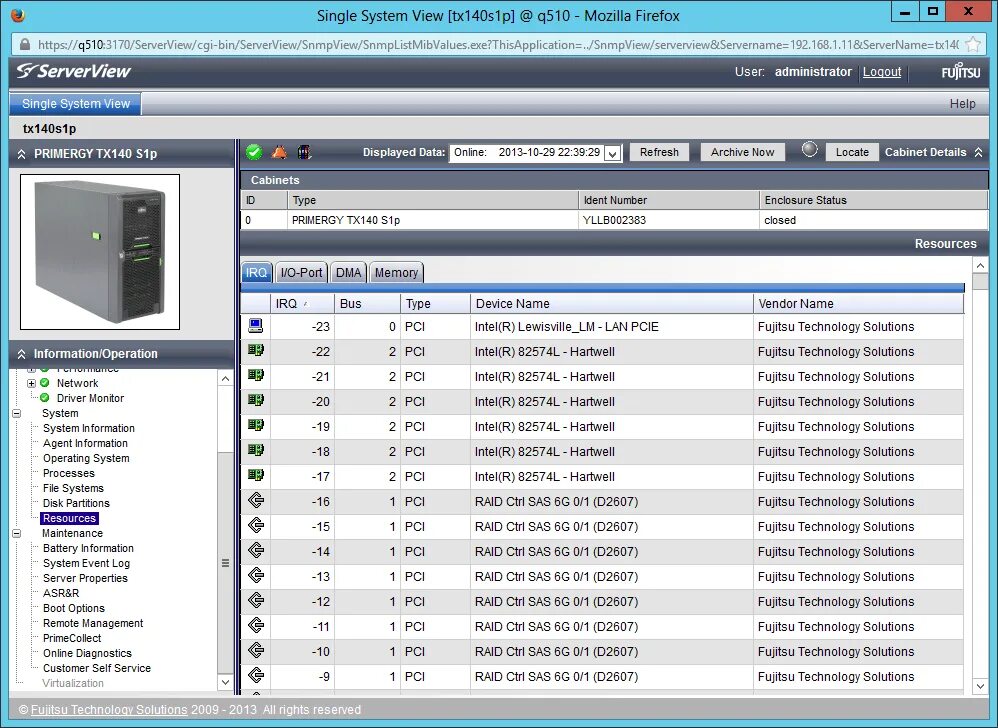The image size is (998, 728).
Task: Click the Logout link
Action: pos(882,72)
